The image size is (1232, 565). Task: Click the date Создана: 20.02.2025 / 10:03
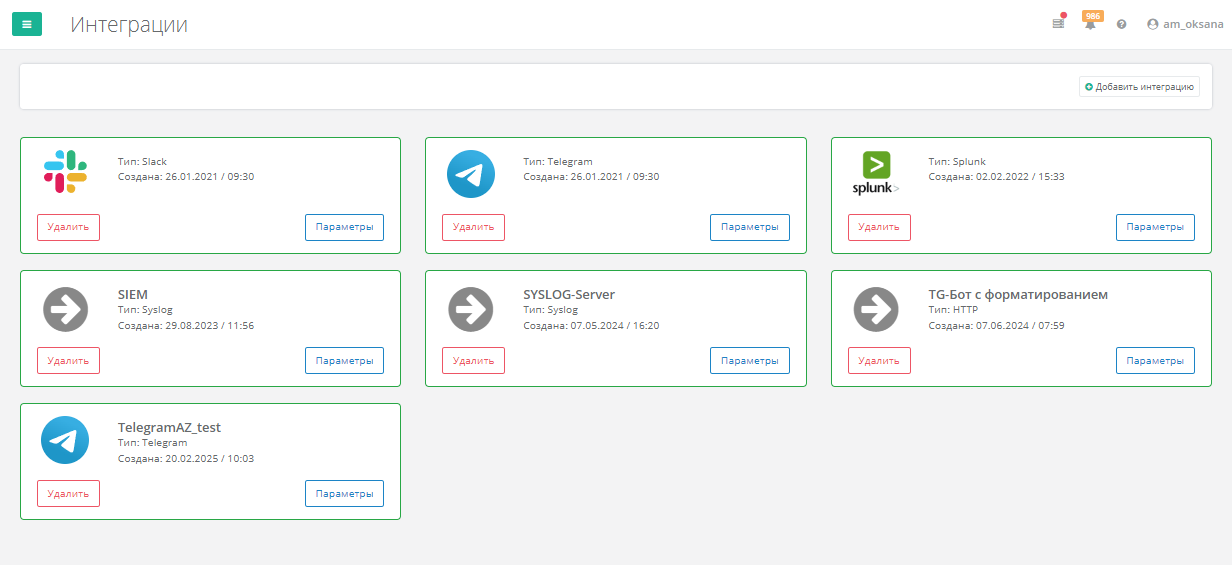tap(186, 459)
